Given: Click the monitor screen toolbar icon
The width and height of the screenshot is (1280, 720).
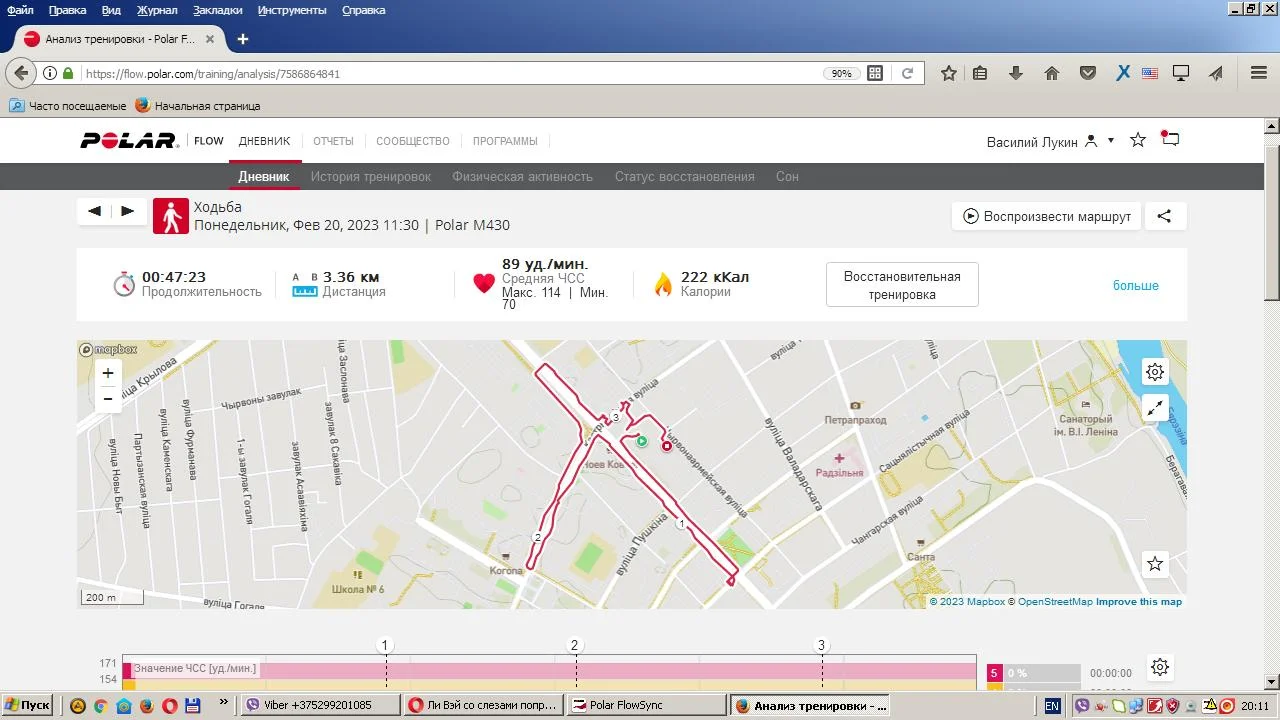Looking at the screenshot, I should click(1181, 73).
